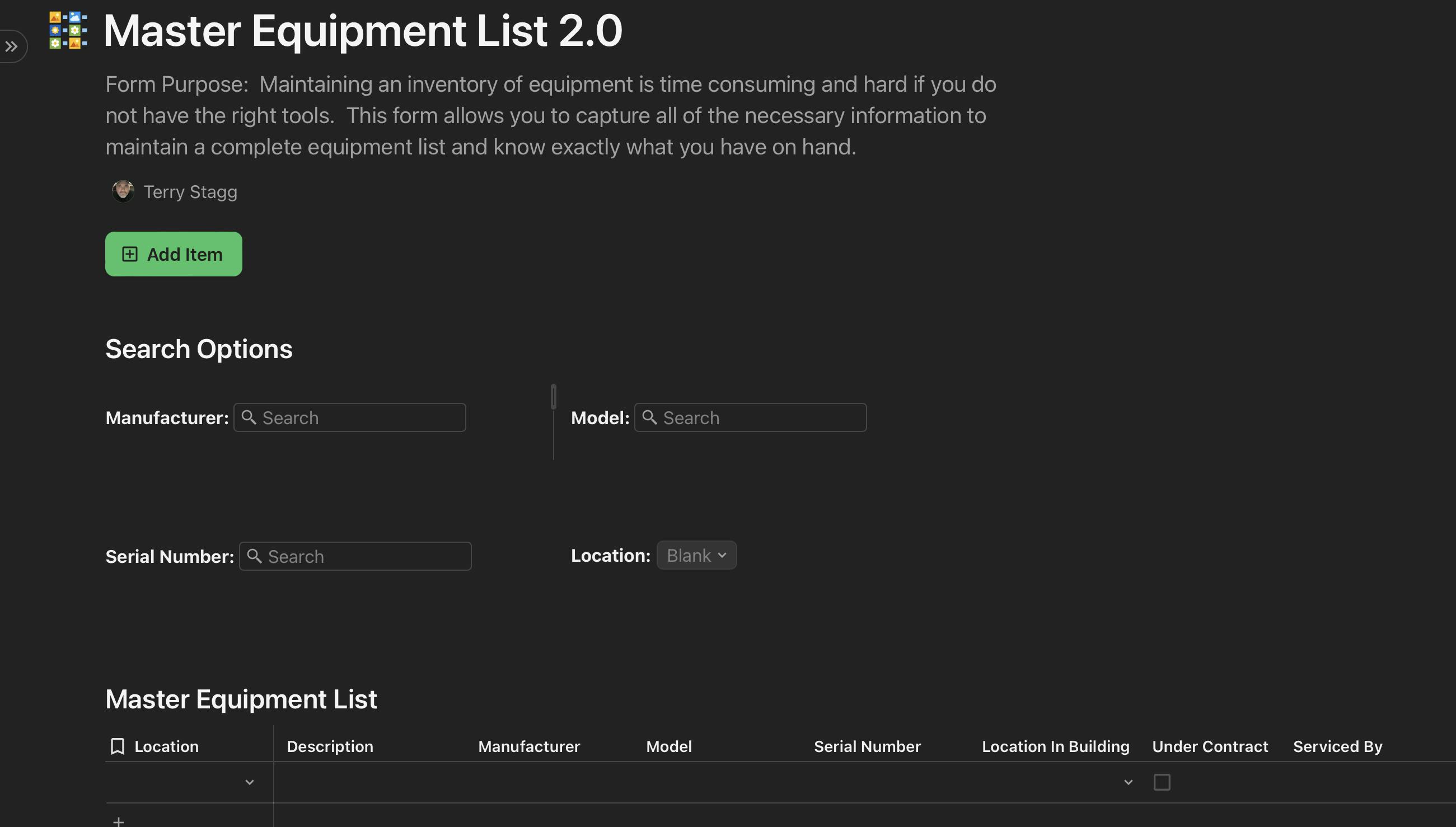Click the Model search field
This screenshot has height=827, width=1456.
pyautogui.click(x=751, y=417)
